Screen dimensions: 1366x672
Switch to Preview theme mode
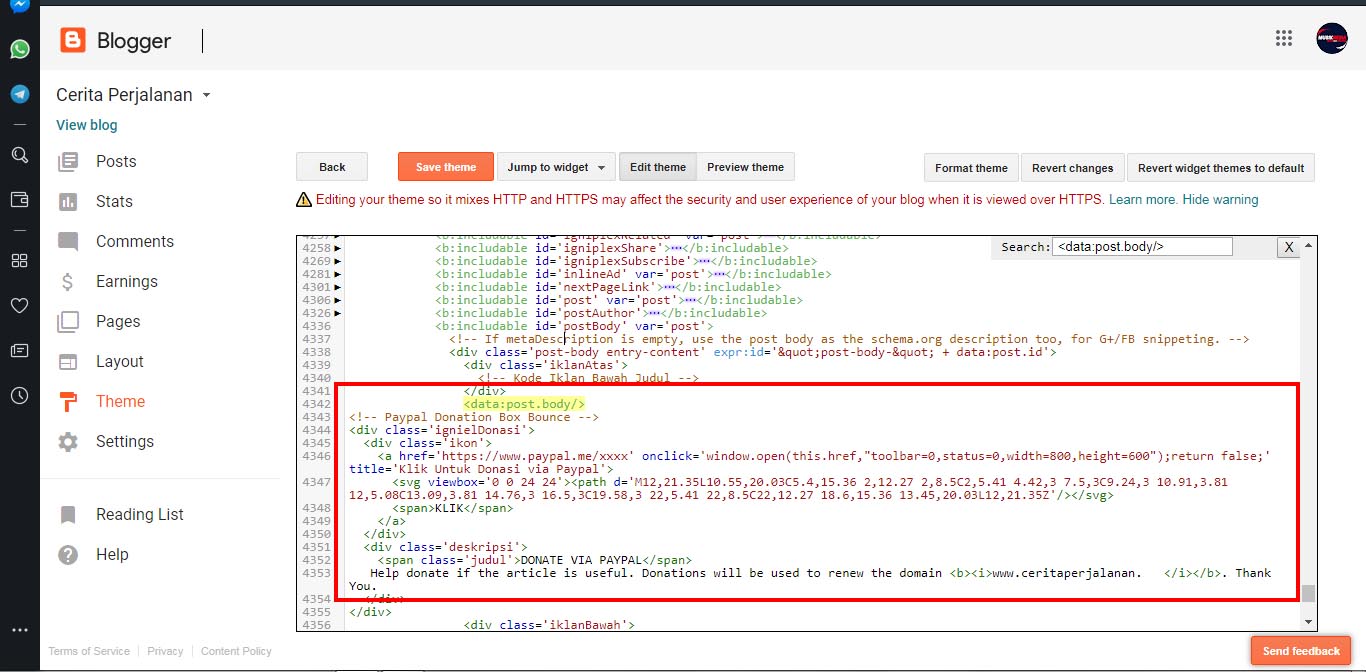pos(745,167)
